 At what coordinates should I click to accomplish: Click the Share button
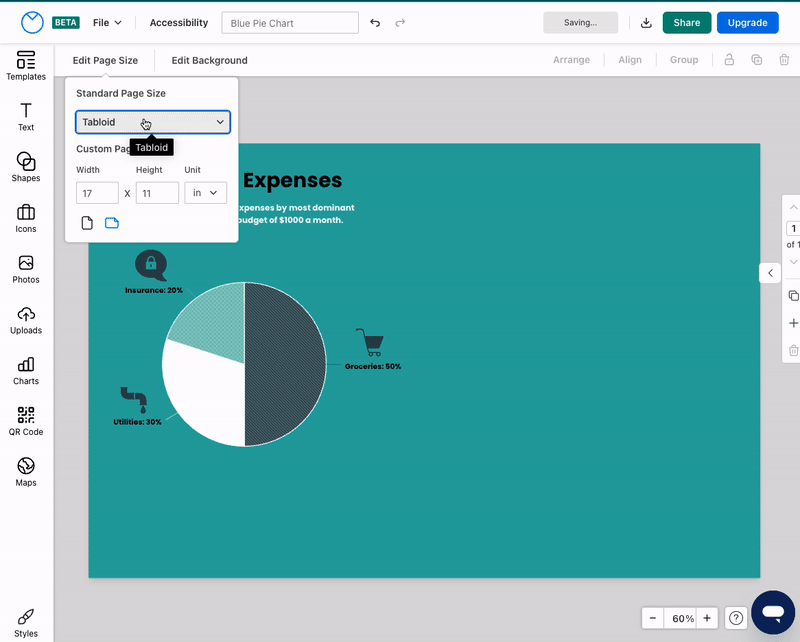[686, 21]
